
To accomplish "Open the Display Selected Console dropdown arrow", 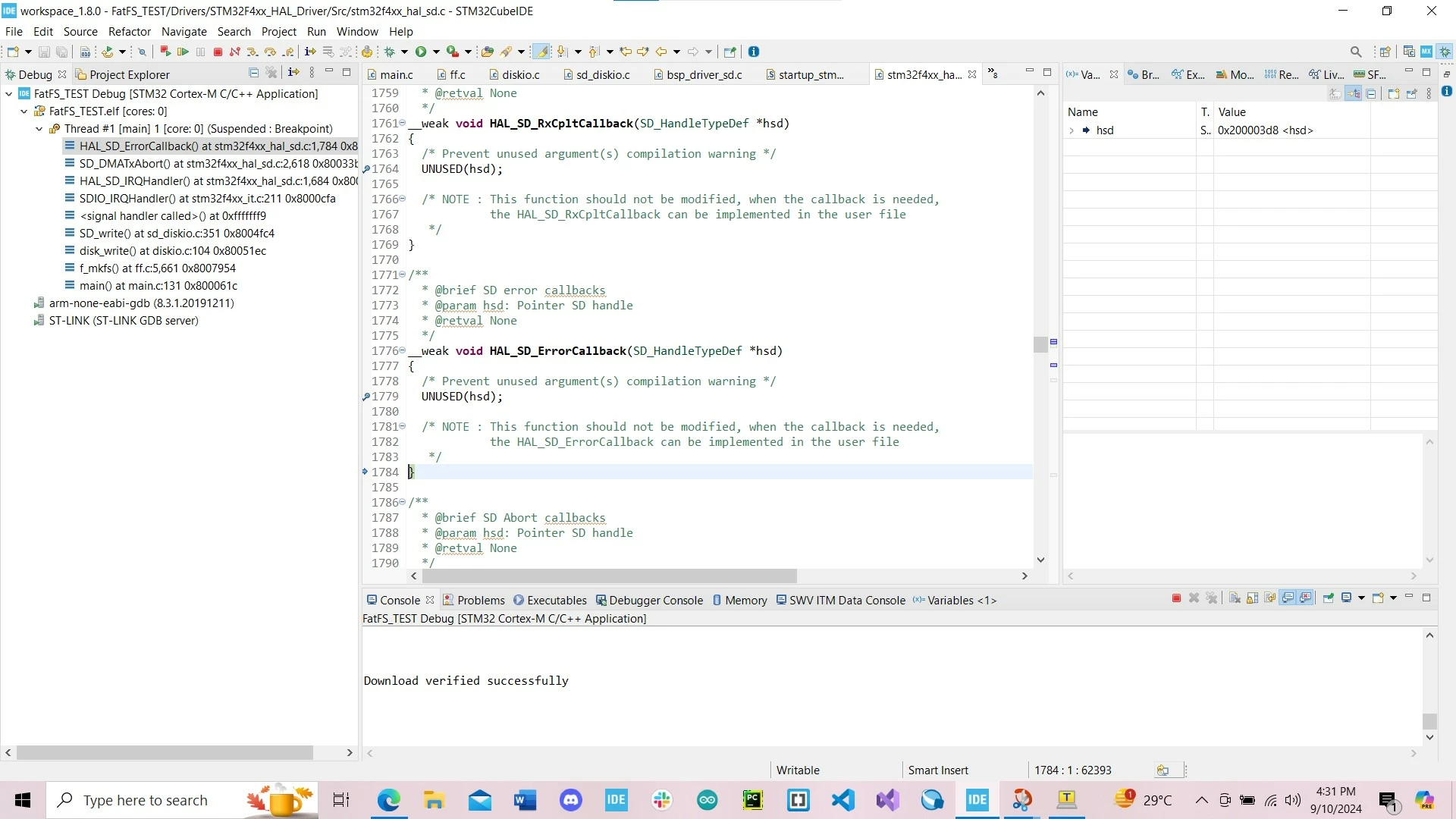I will pos(1361,598).
